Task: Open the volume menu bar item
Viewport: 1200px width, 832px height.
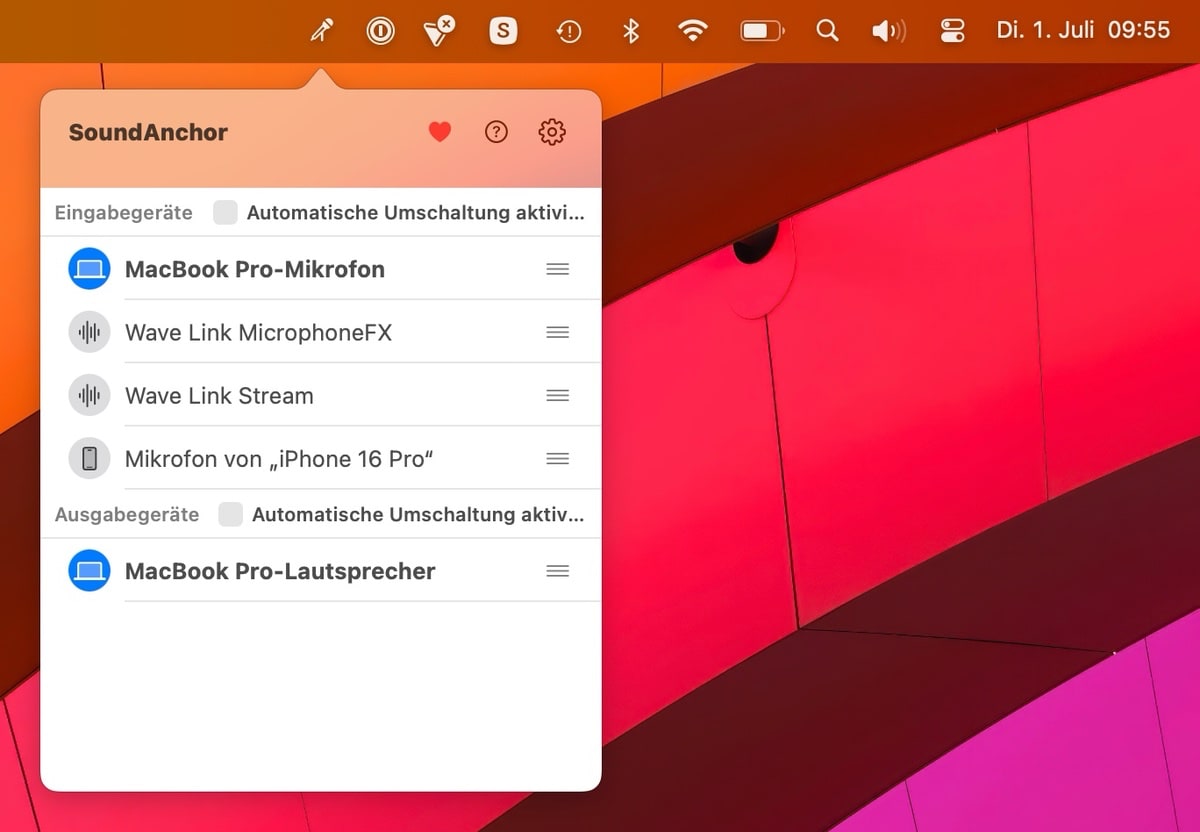Action: [x=888, y=31]
